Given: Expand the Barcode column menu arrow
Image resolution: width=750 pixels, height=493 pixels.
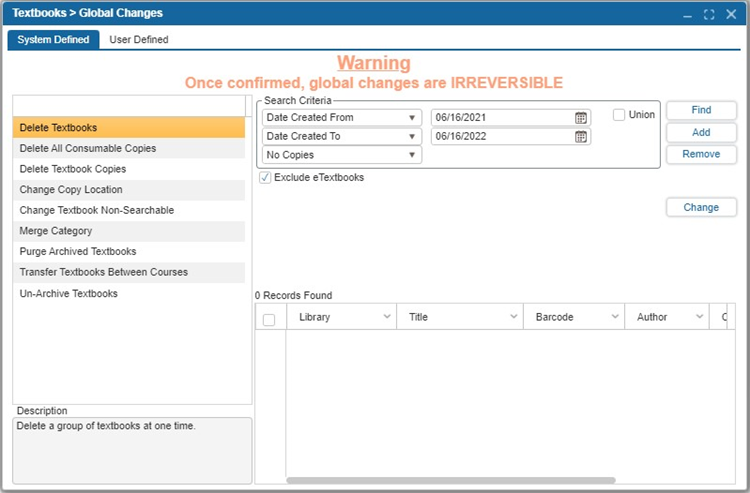Looking at the screenshot, I should (615, 317).
